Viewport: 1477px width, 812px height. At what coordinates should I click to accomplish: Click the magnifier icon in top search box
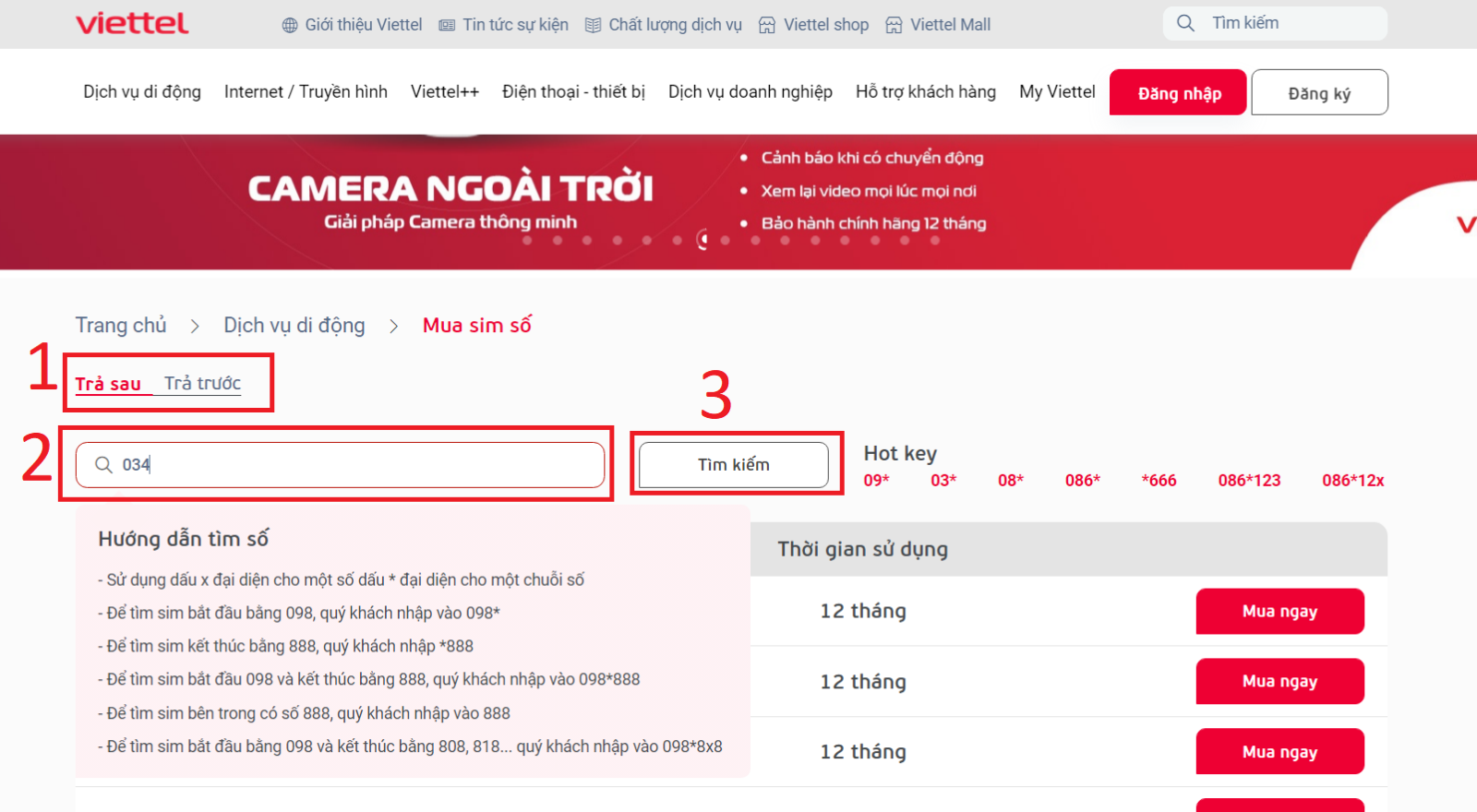(1185, 23)
